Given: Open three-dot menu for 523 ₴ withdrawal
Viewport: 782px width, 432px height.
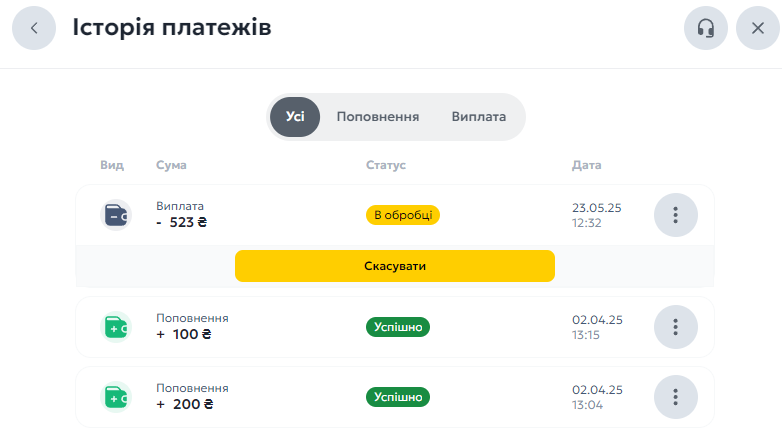Looking at the screenshot, I should pyautogui.click(x=676, y=215).
